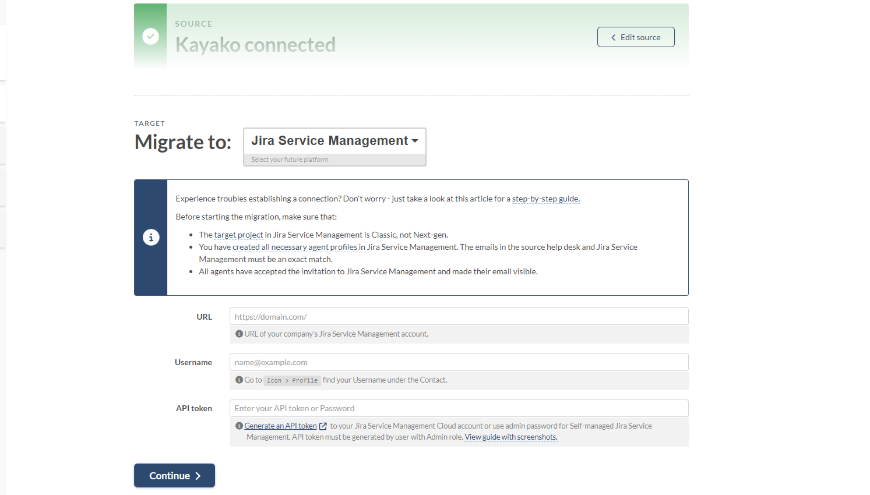Click the info icon beside the Username hint
Image resolution: width=870 pixels, height=495 pixels.
pos(239,380)
